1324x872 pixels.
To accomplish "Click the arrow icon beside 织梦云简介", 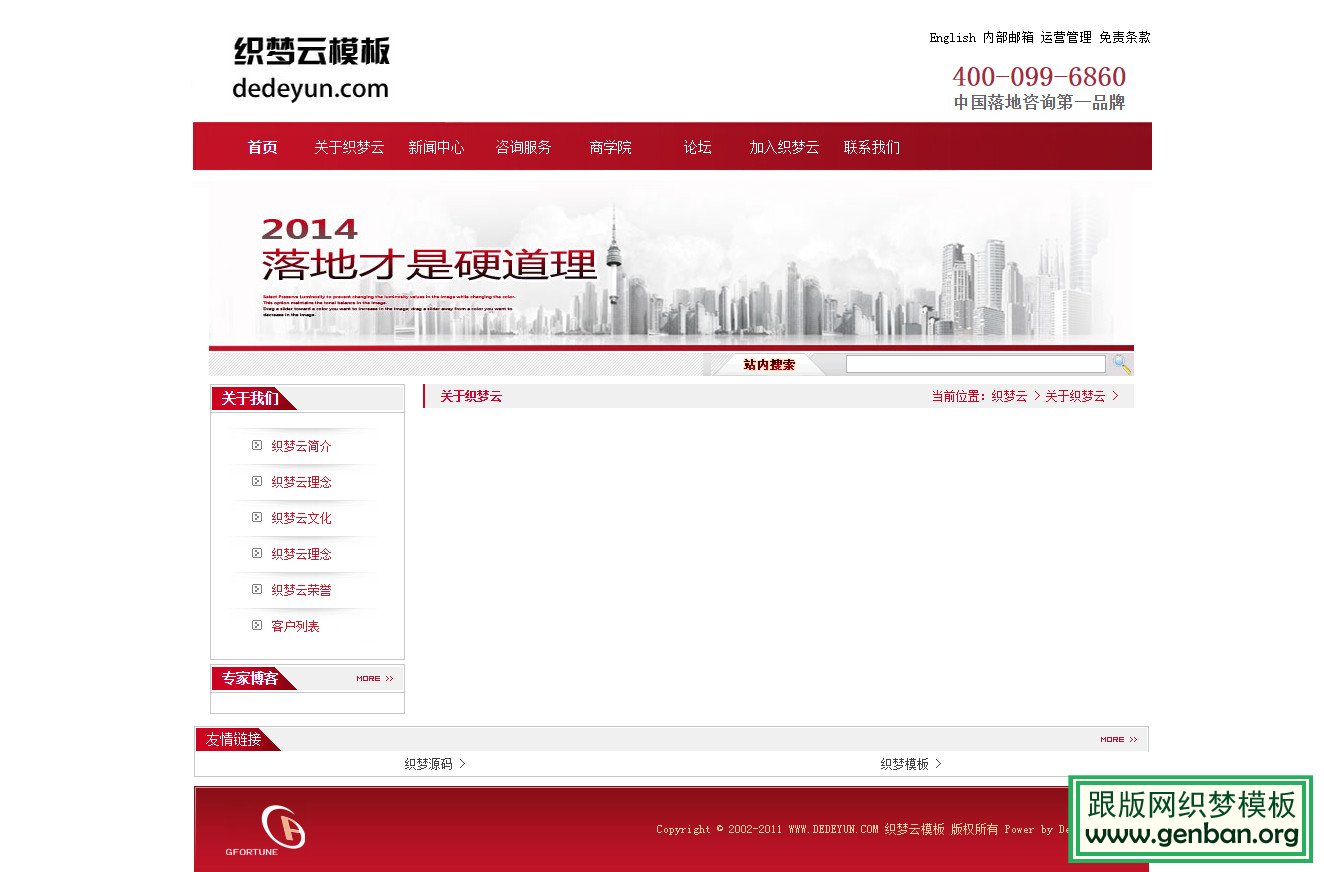I will click(x=257, y=445).
